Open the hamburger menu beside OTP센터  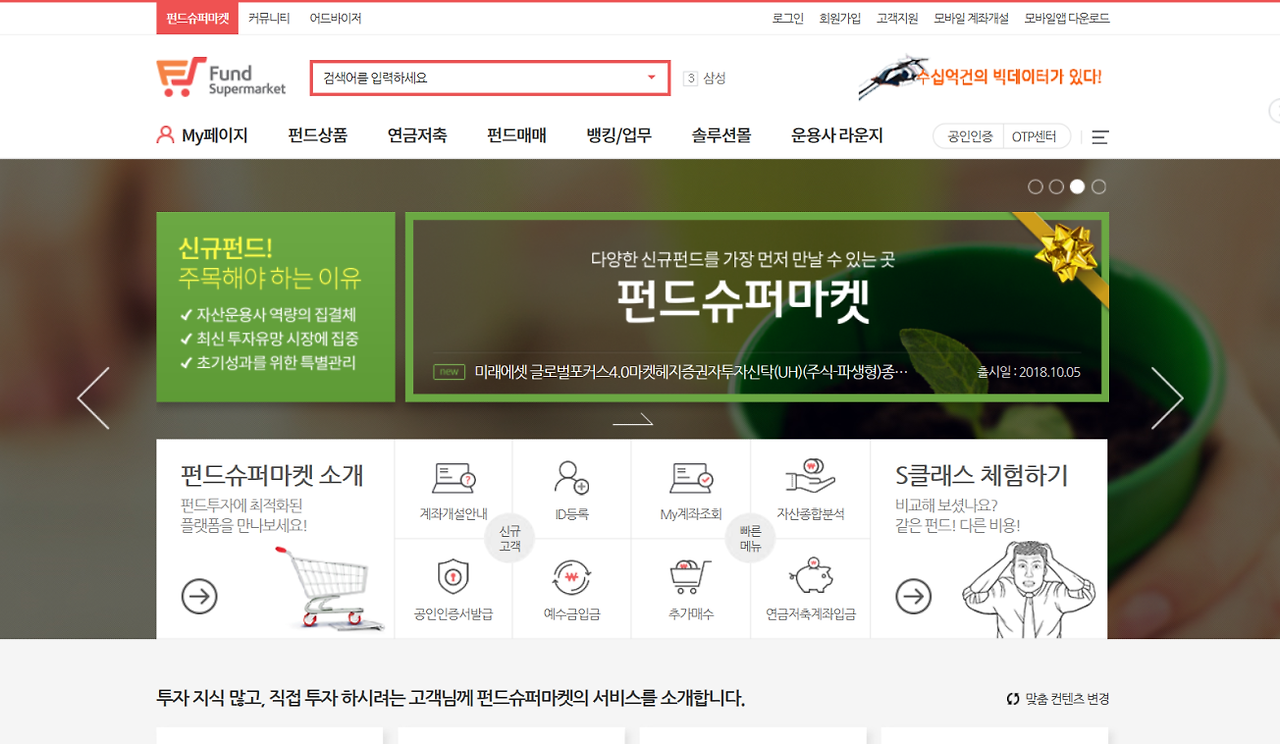1099,137
